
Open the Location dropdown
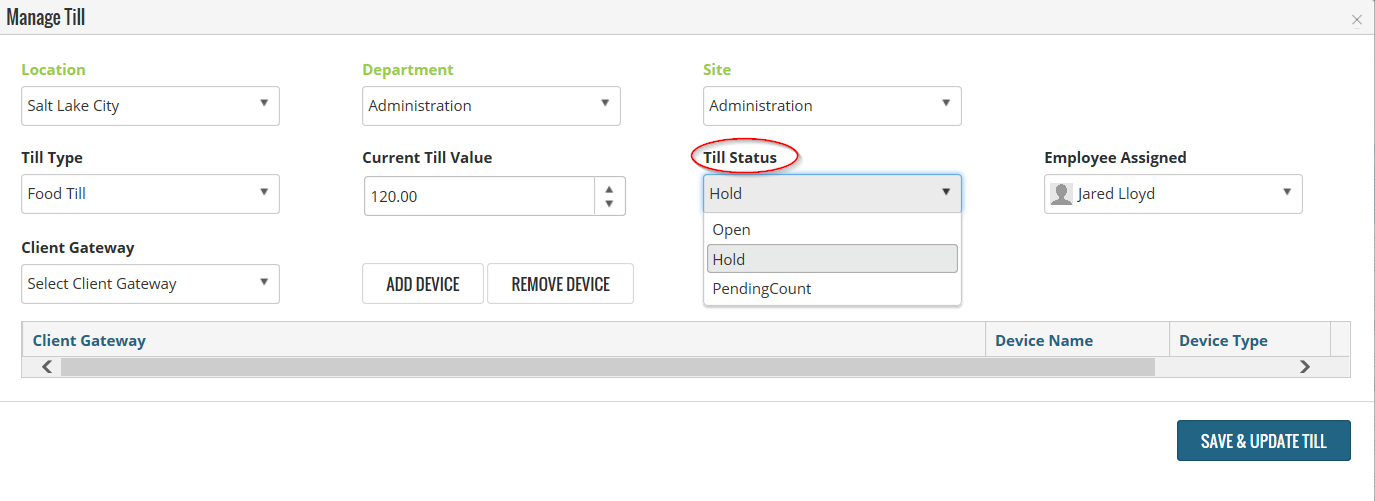pos(150,106)
